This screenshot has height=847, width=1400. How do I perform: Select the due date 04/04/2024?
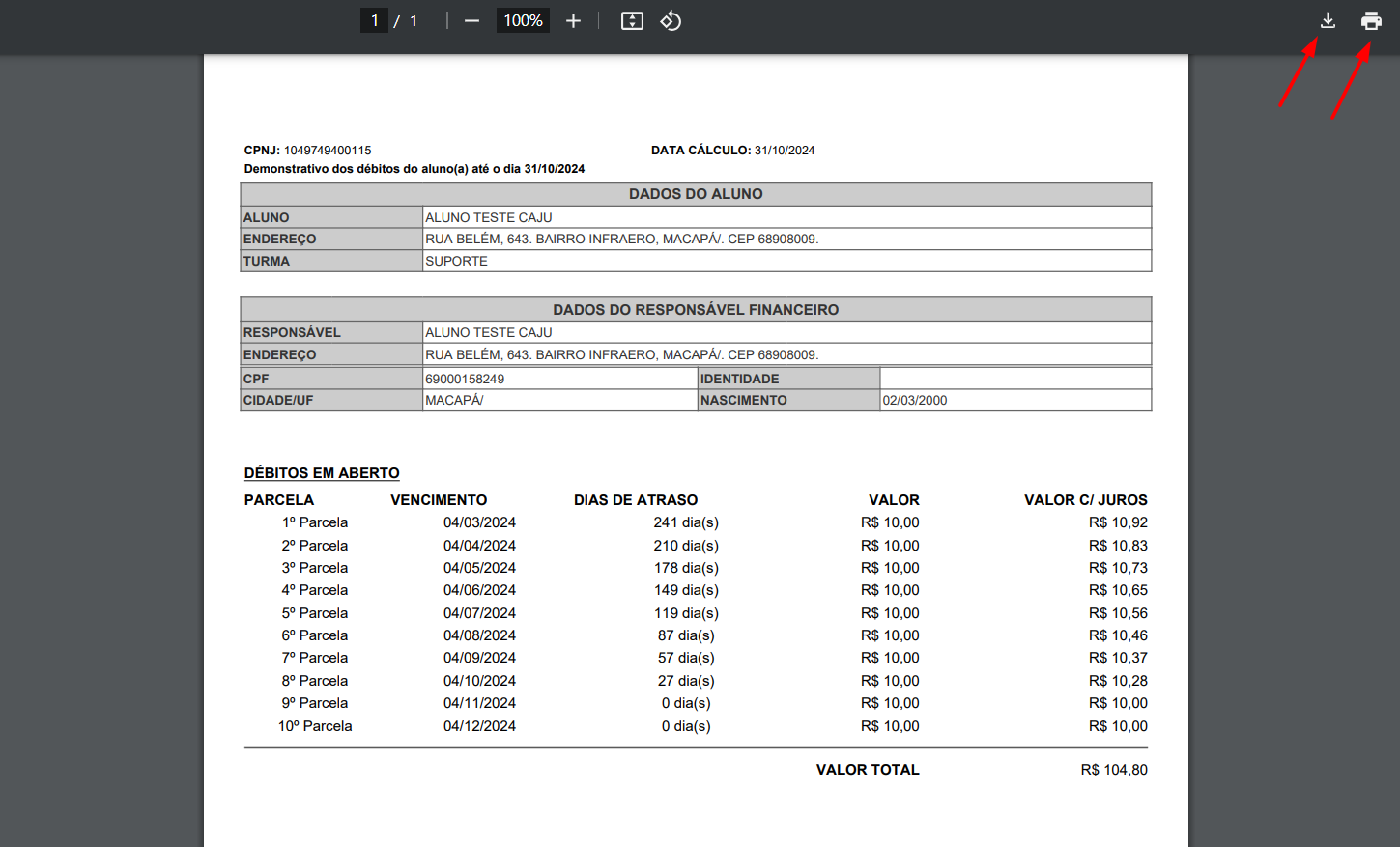click(x=479, y=546)
